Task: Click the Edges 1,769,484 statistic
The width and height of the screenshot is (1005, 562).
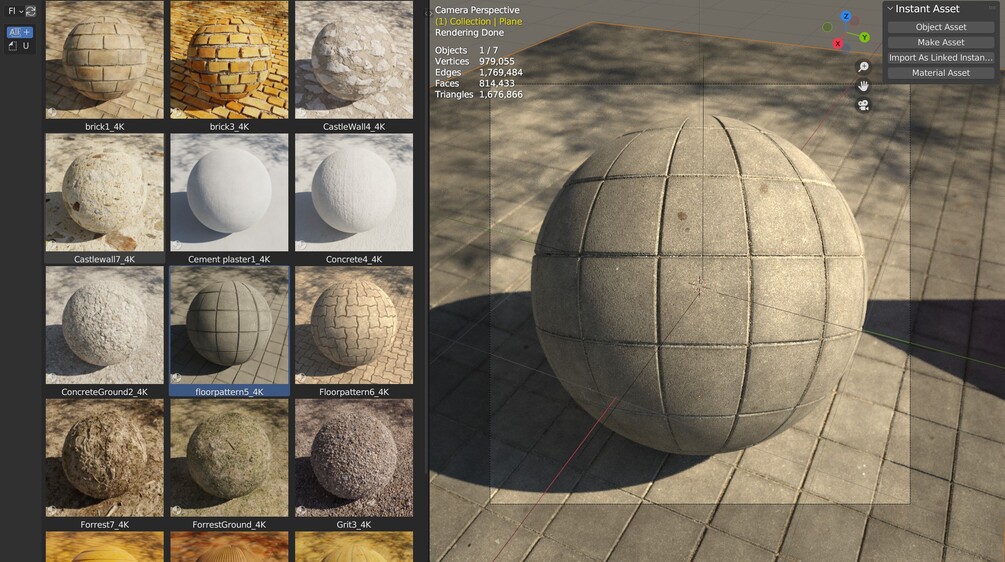Action: 478,72
